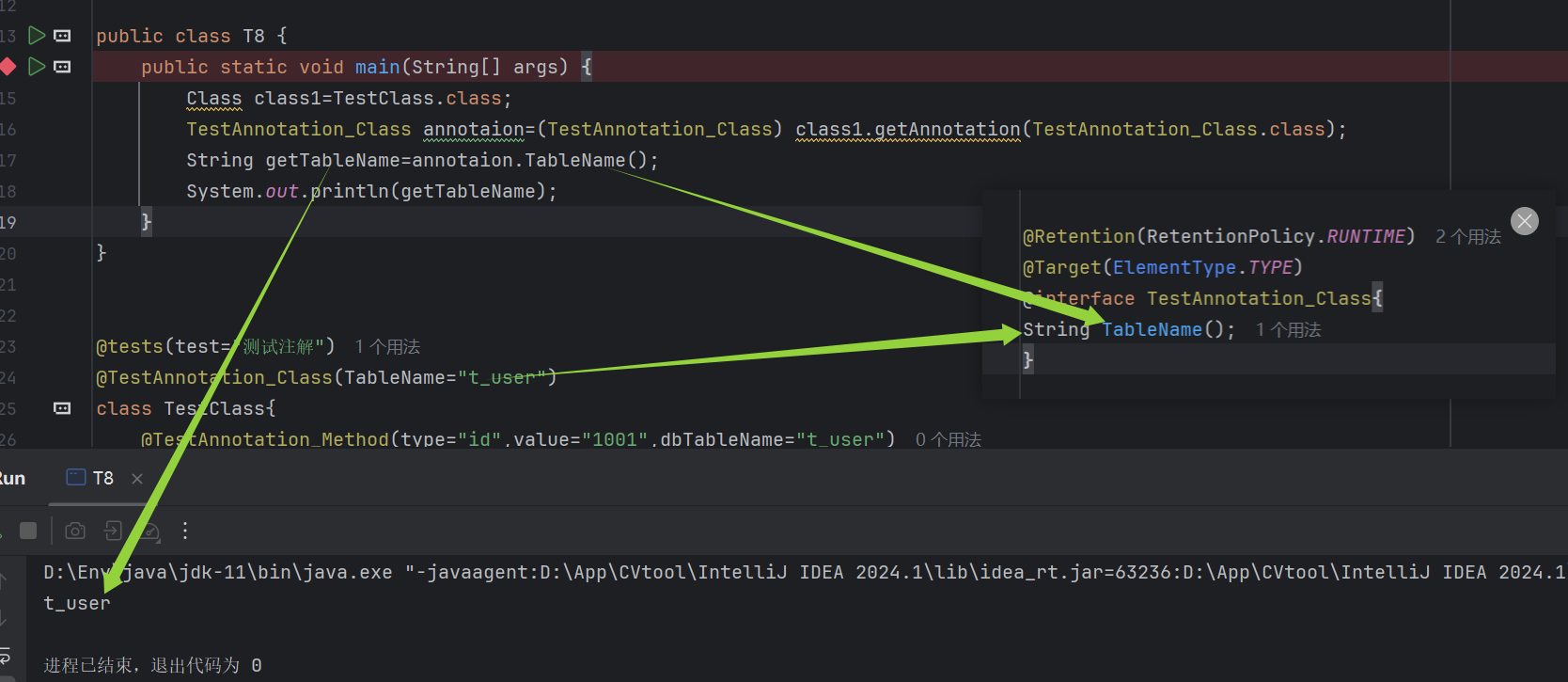1568x682 pixels.
Task: Click the 'main' method name
Action: coord(378,67)
